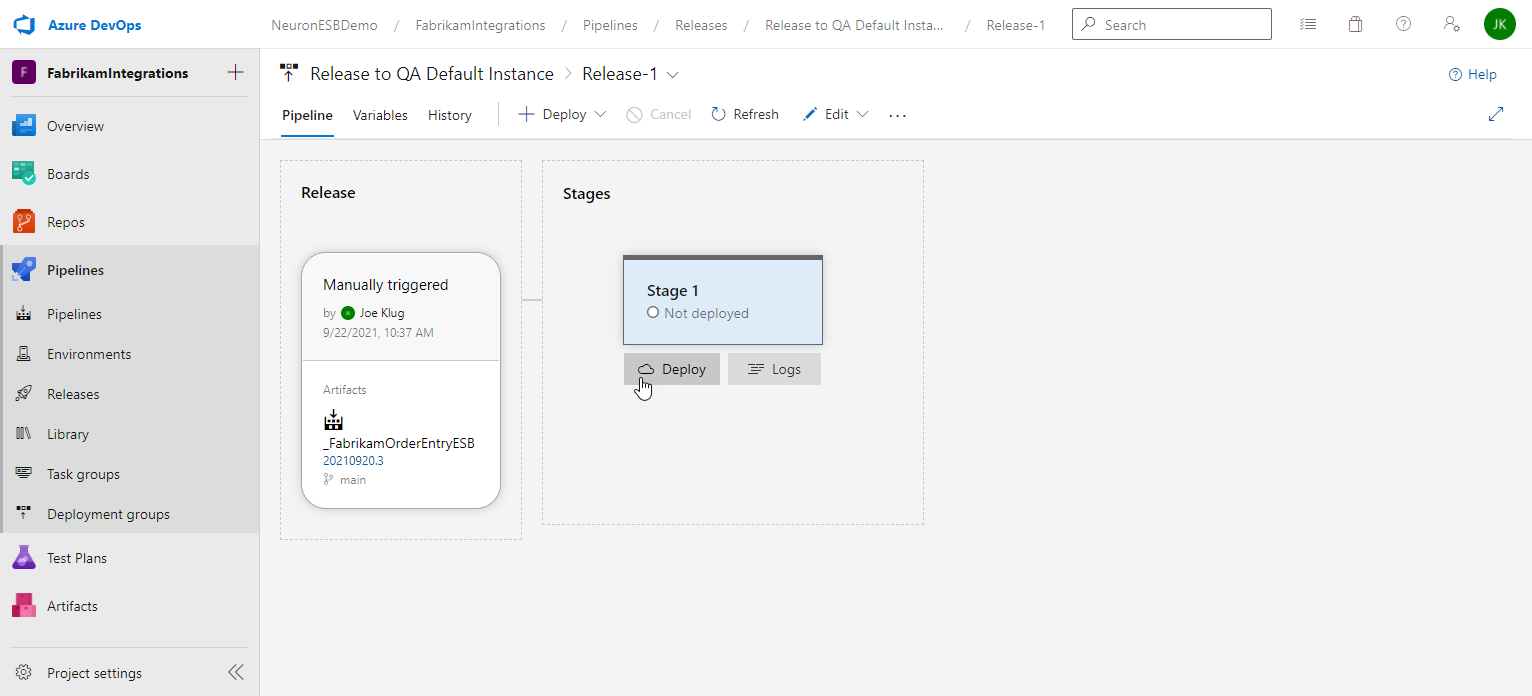Click the plus icon beside FabrikamIntegrations
Image resolution: width=1532 pixels, height=696 pixels.
236,72
